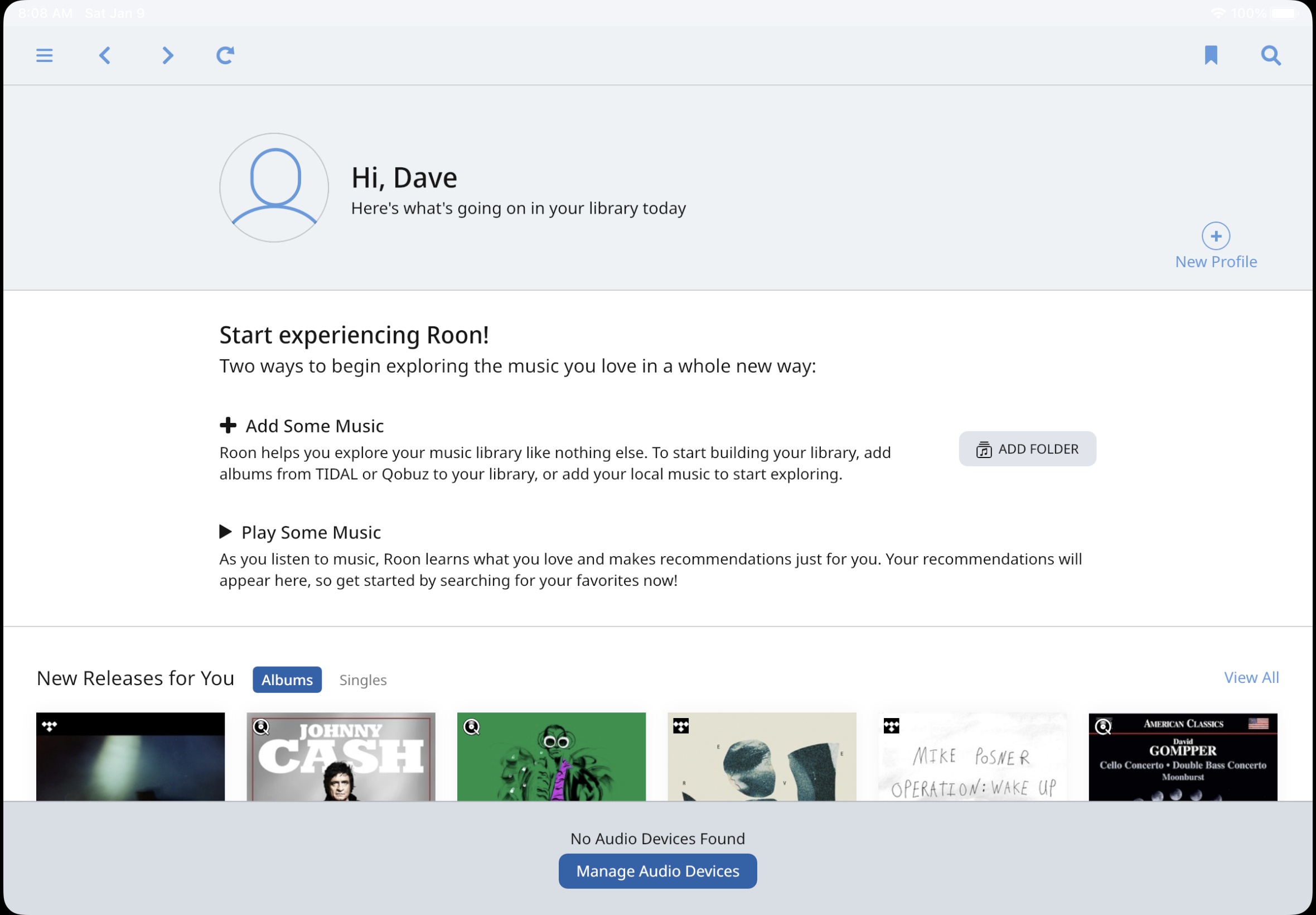The height and width of the screenshot is (915, 1316).
Task: Click the 'New Releases for You' heading
Action: coord(135,678)
